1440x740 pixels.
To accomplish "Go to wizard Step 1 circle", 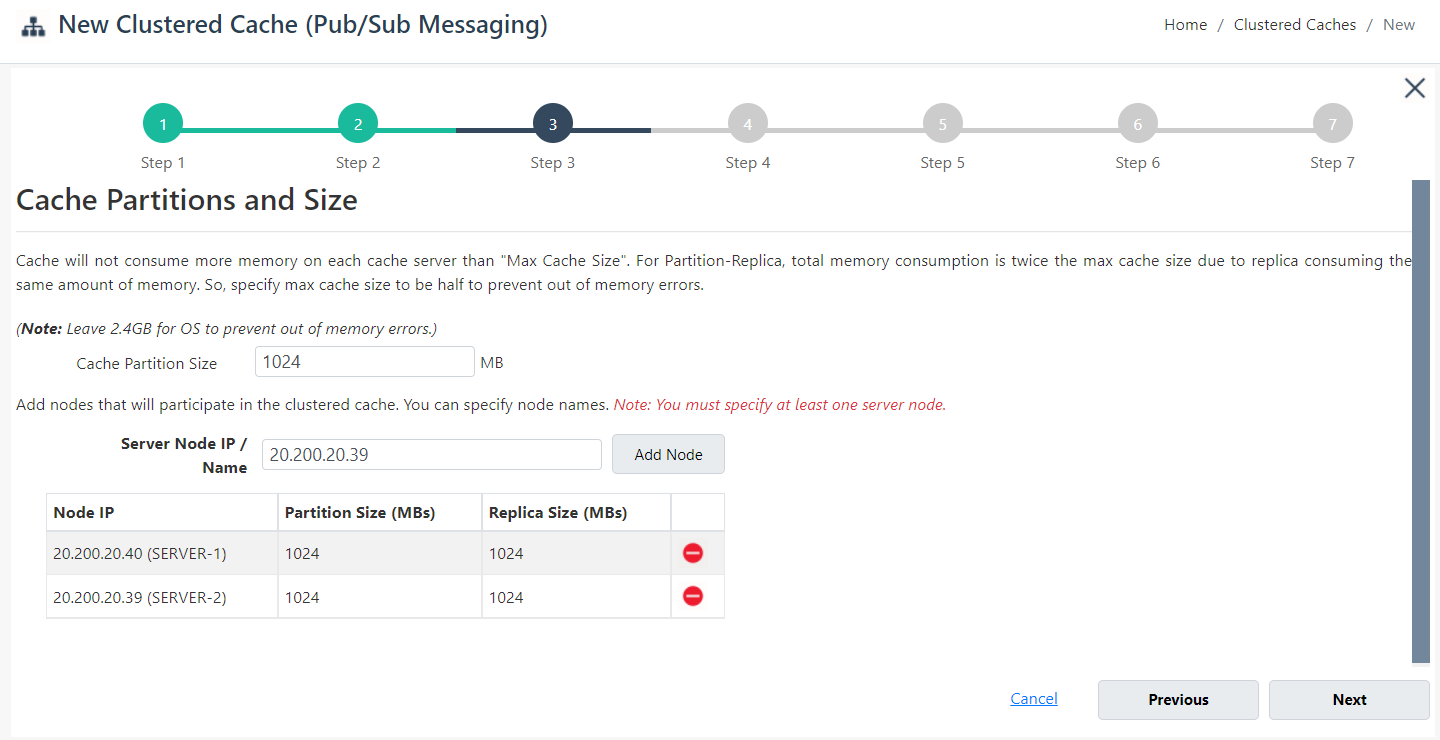I will point(163,124).
